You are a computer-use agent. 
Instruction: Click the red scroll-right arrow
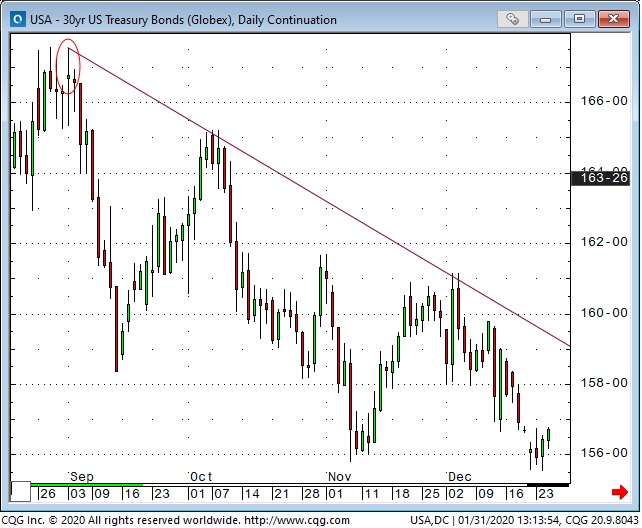coord(619,492)
